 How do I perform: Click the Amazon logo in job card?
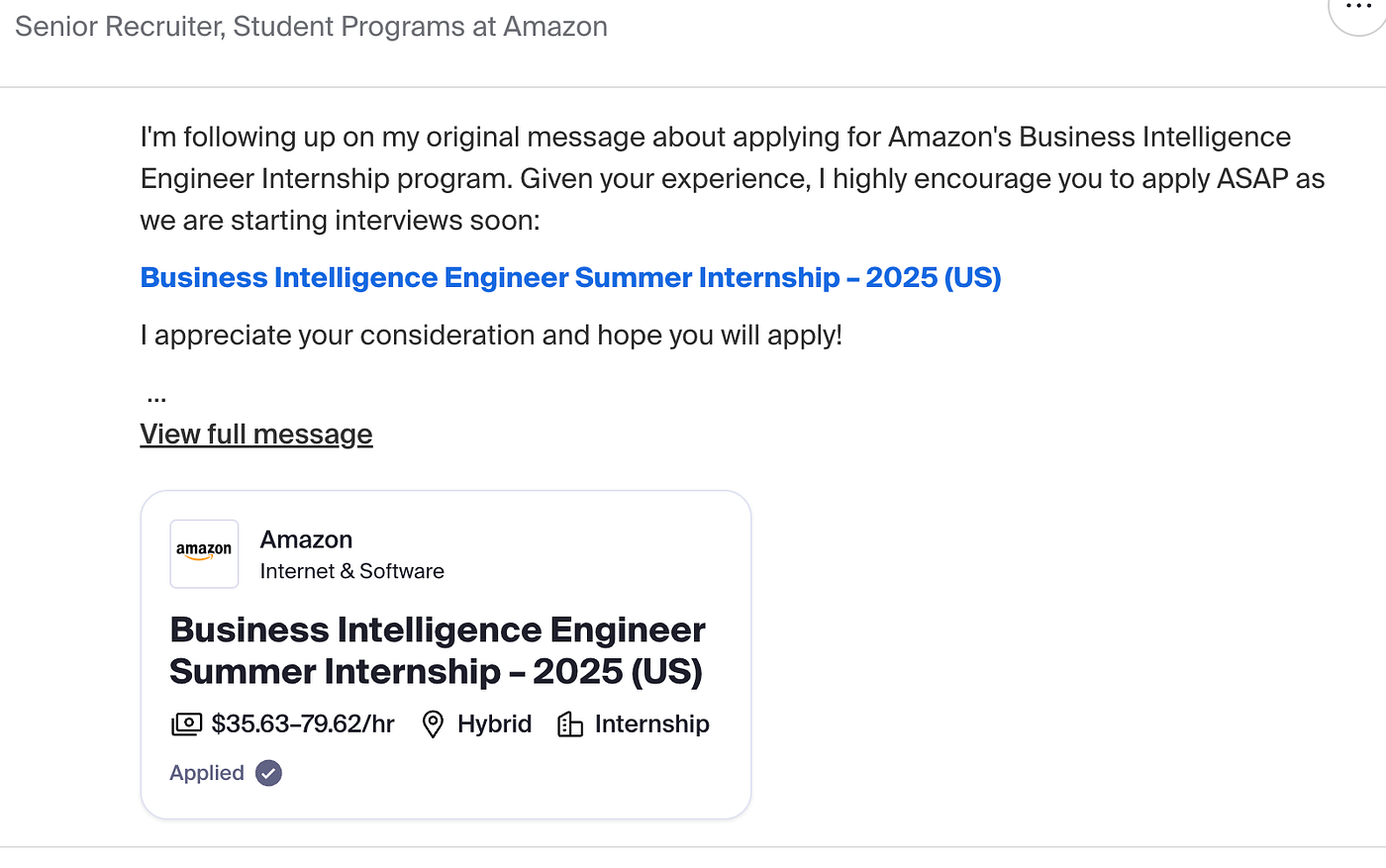pos(204,553)
